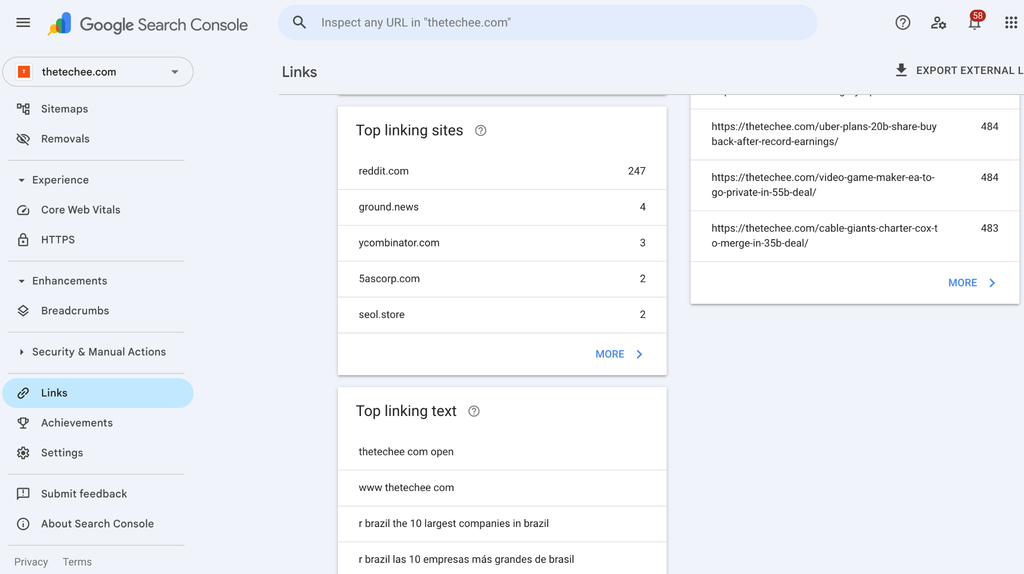Click 'las 10 empresas más grandes' row
Image resolution: width=1024 pixels, height=574 pixels.
pyautogui.click(x=502, y=560)
